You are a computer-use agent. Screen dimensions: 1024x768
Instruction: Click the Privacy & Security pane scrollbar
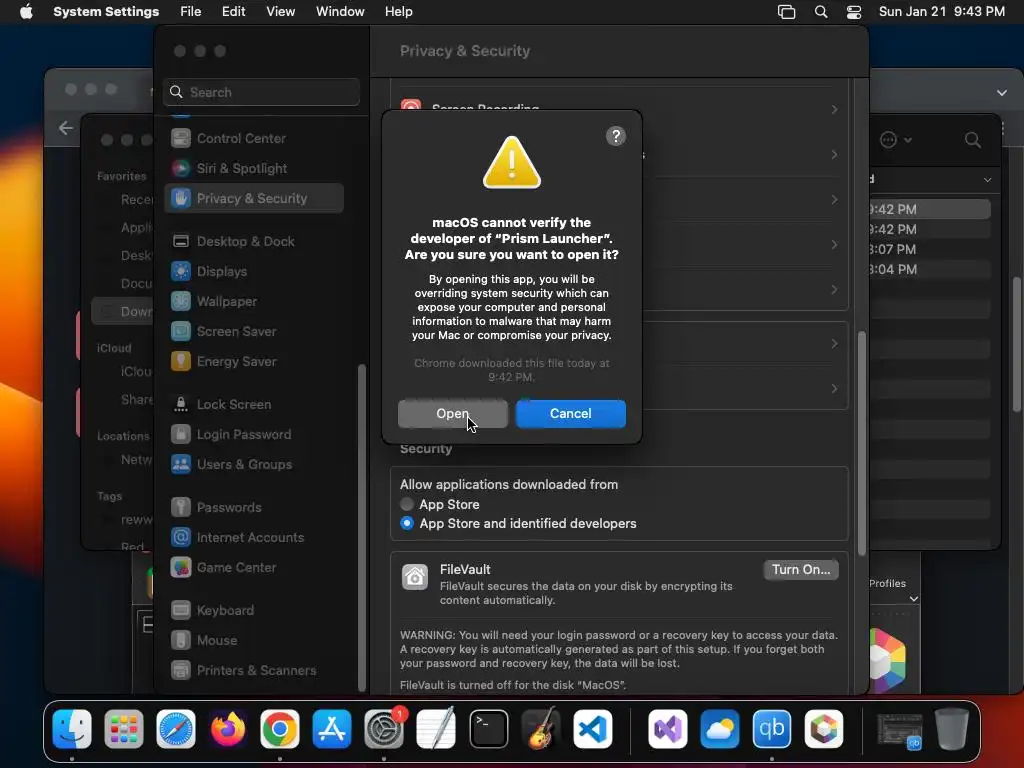(862, 444)
